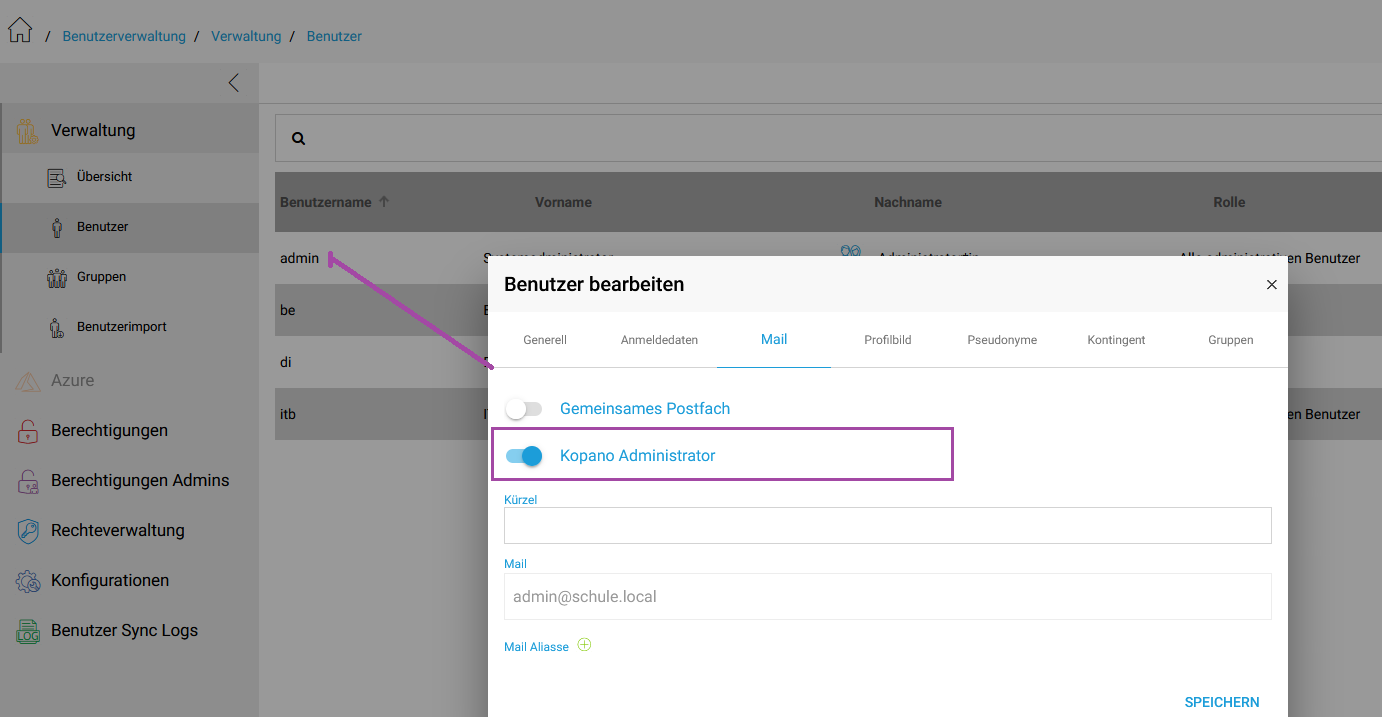Open Benutzer Sync Logs

pyautogui.click(x=124, y=631)
